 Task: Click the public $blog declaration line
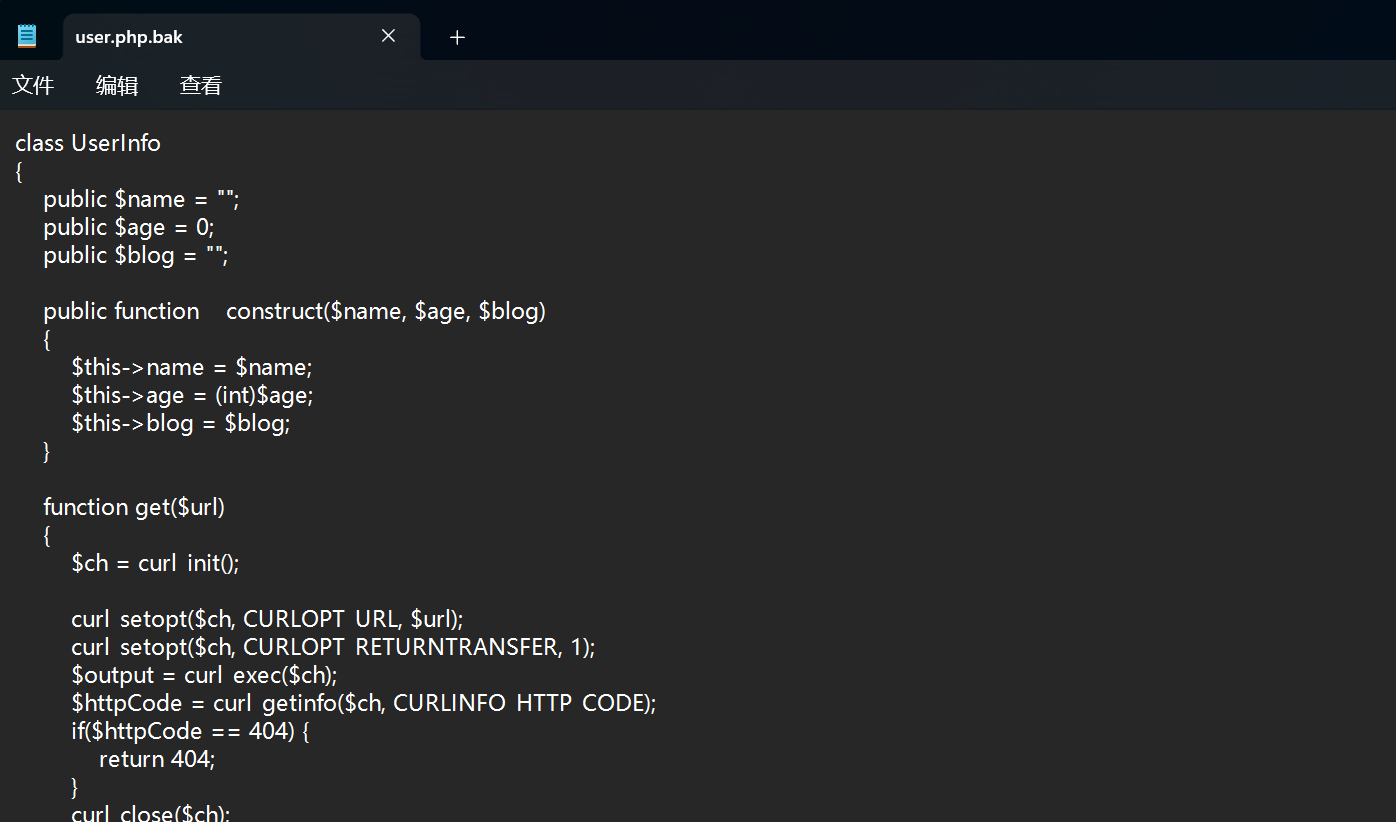[x=136, y=255]
